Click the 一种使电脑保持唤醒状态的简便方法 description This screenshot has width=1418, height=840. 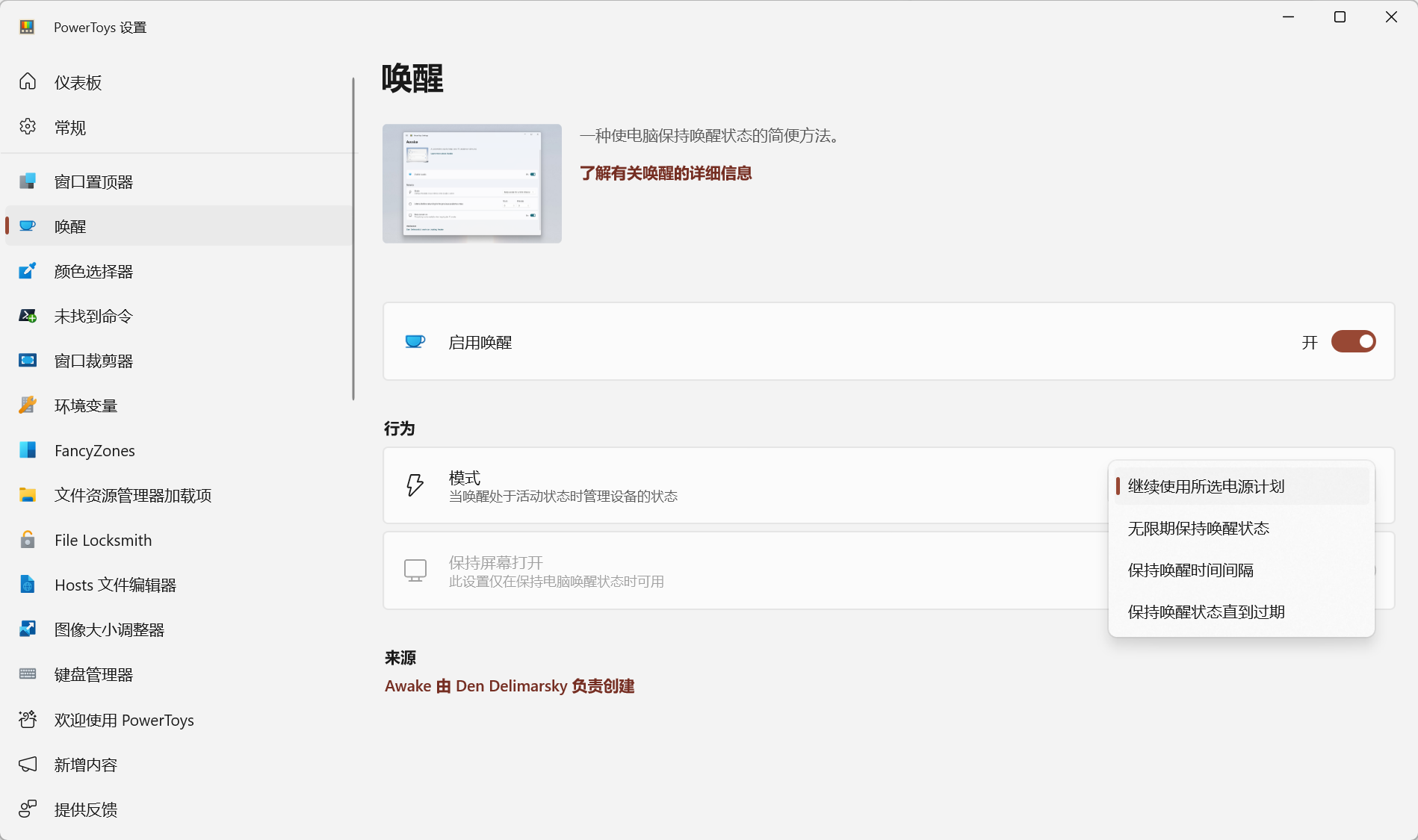click(712, 135)
